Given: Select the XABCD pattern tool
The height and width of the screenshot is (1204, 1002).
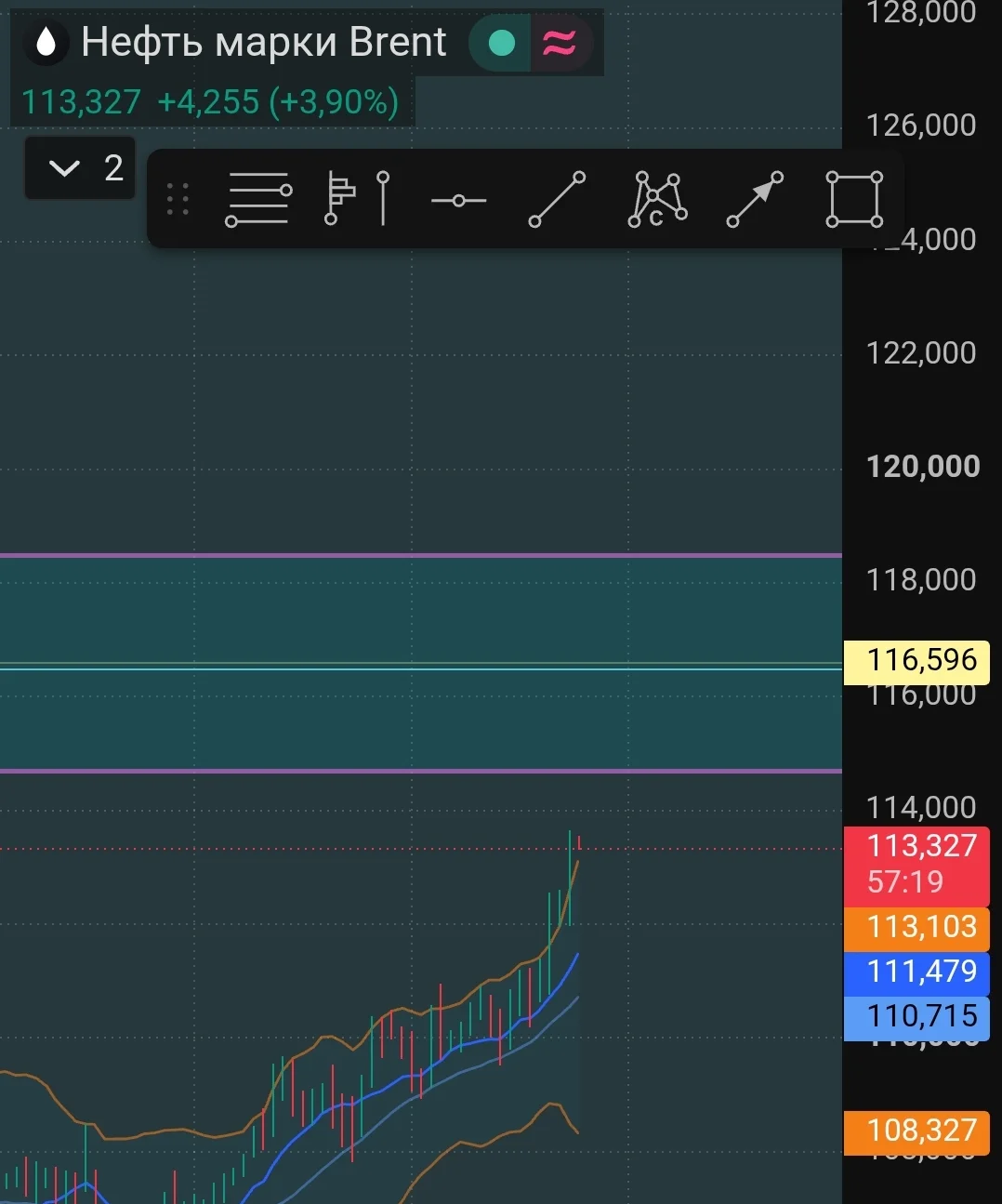Looking at the screenshot, I should tap(657, 199).
